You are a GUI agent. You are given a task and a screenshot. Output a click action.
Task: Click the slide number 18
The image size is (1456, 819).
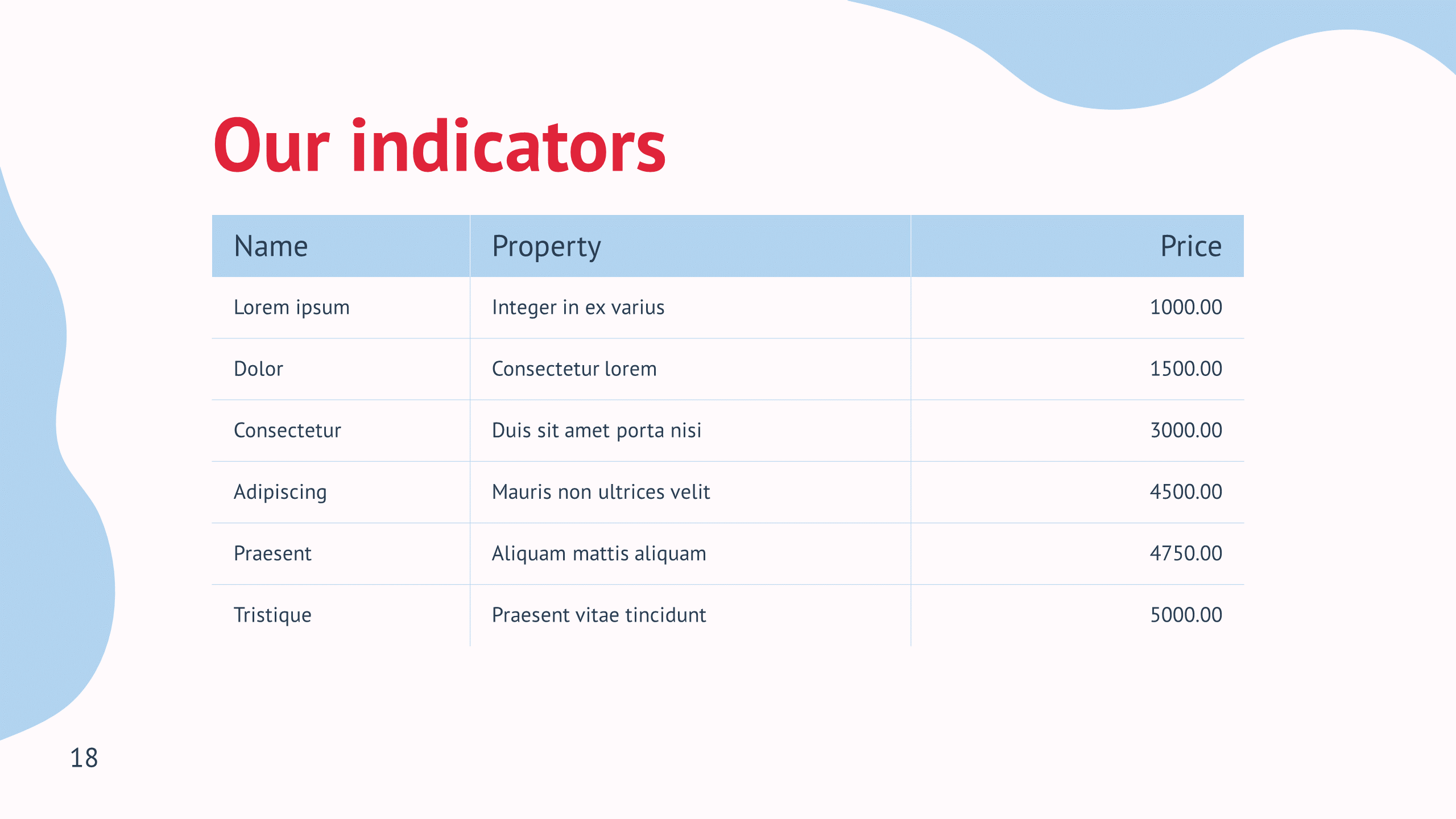(84, 758)
